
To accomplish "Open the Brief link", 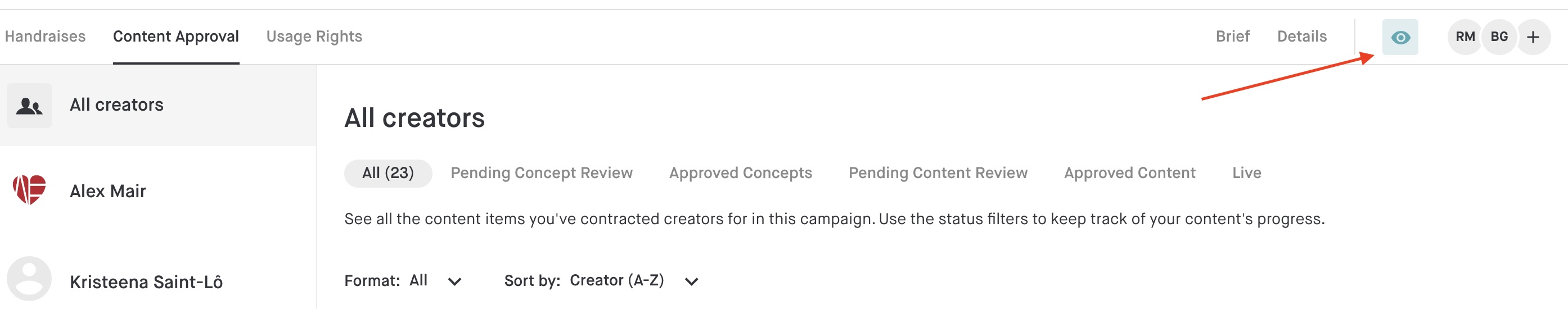I will pyautogui.click(x=1232, y=37).
